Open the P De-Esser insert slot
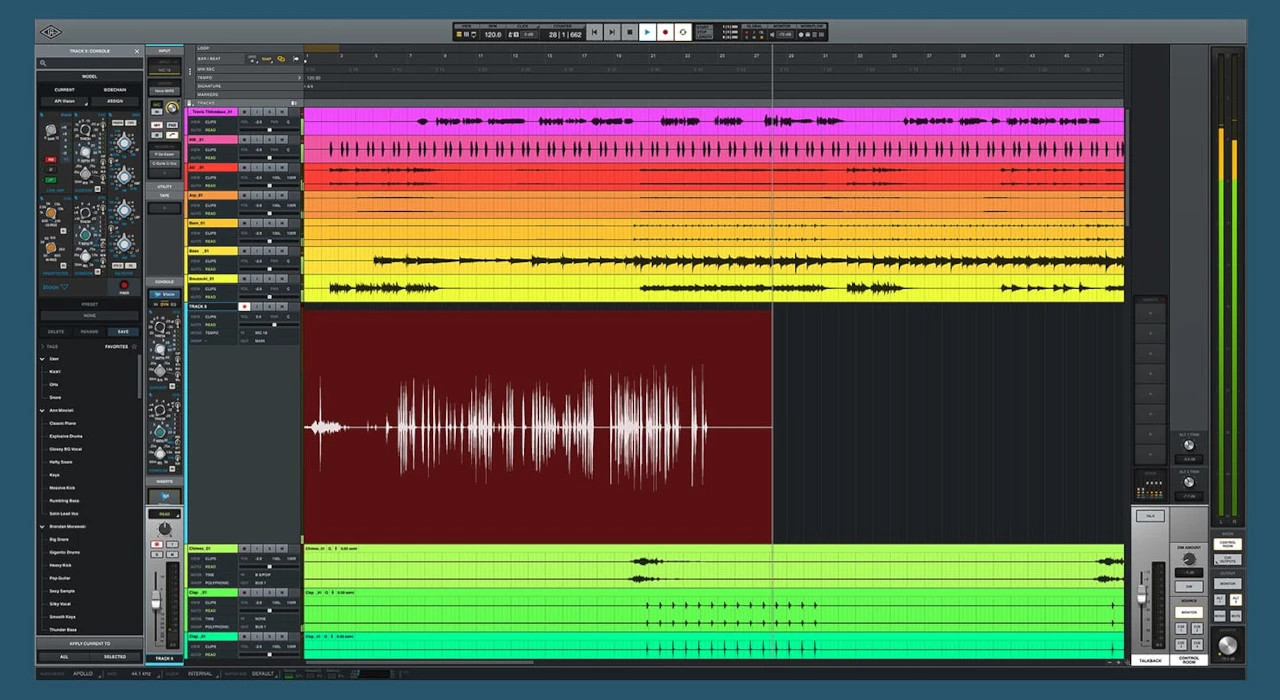Screen dimensions: 1280x700 (165, 154)
